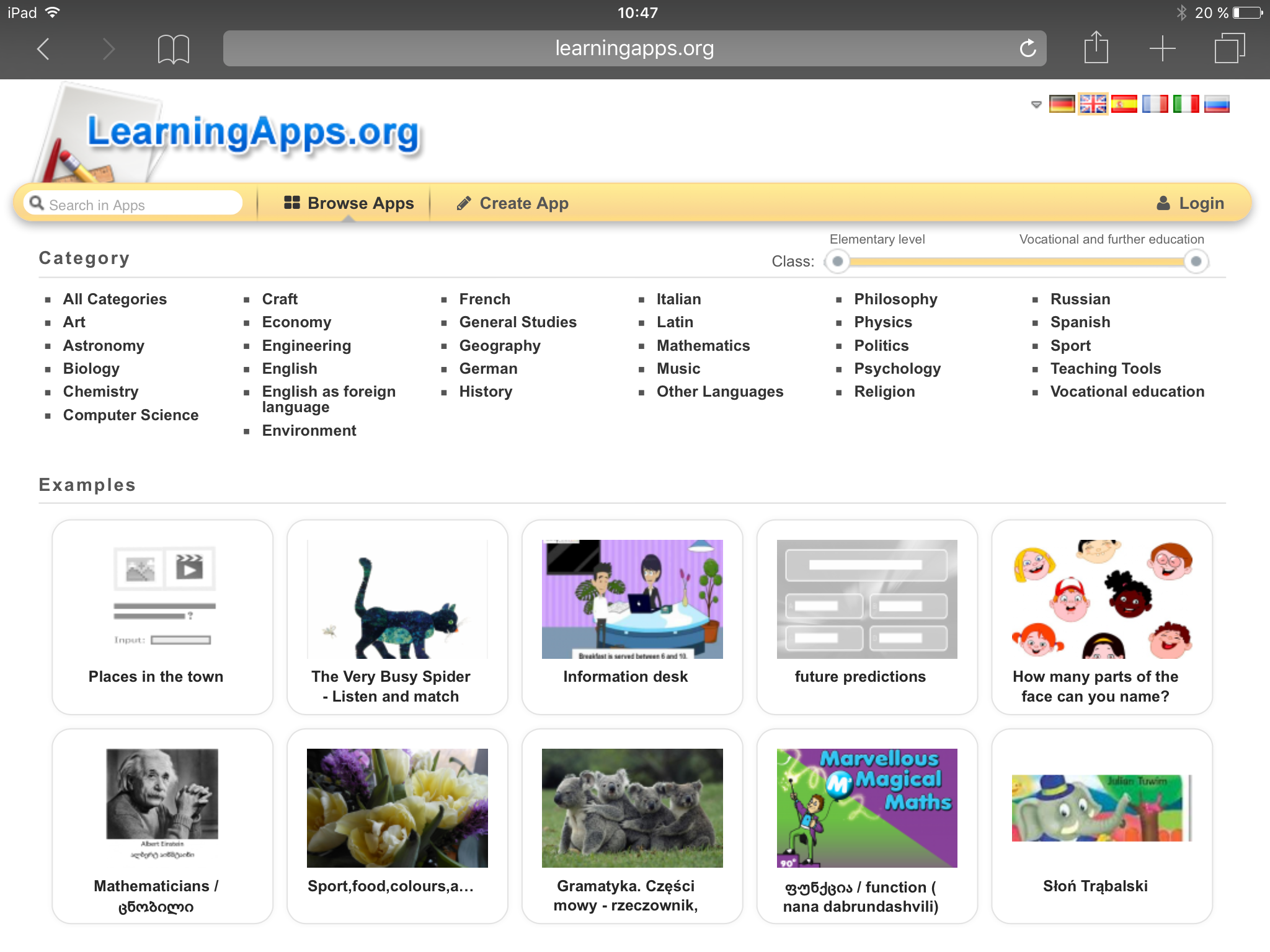Image resolution: width=1270 pixels, height=952 pixels.
Task: Switch language with the Russian flag
Action: point(1217,104)
